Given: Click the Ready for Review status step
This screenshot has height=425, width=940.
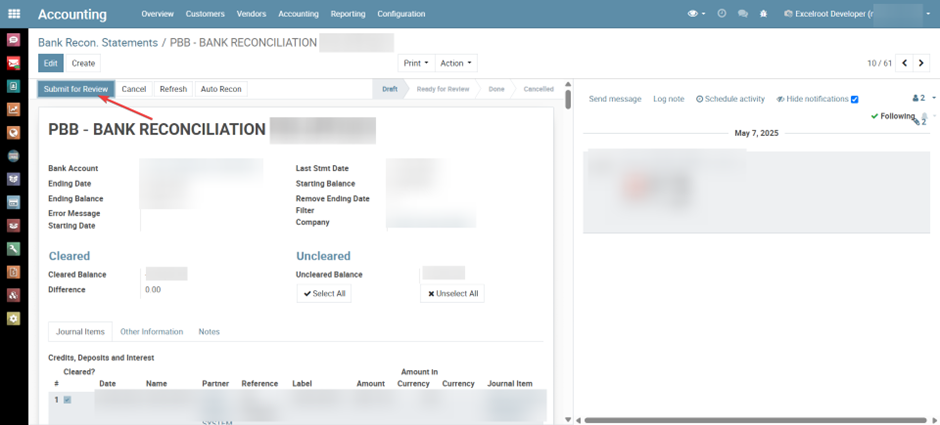Looking at the screenshot, I should [443, 89].
